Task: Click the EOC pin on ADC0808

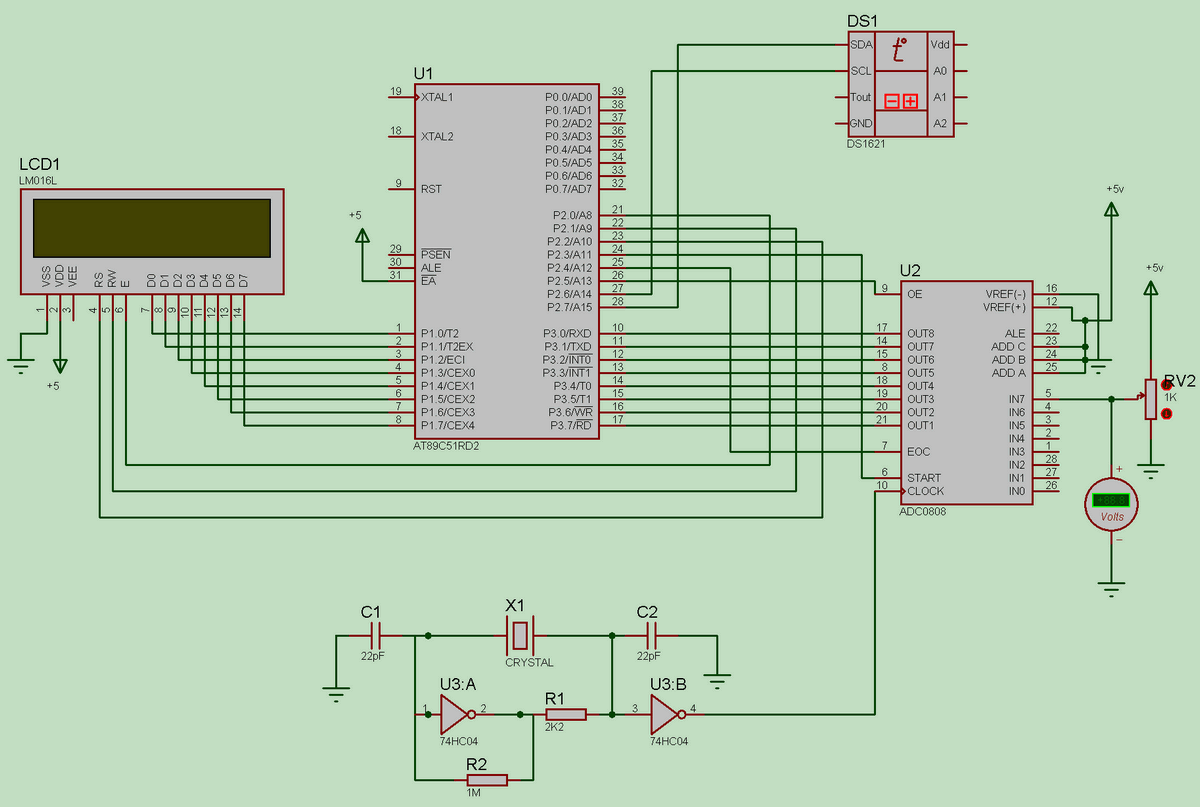Action: click(x=918, y=452)
